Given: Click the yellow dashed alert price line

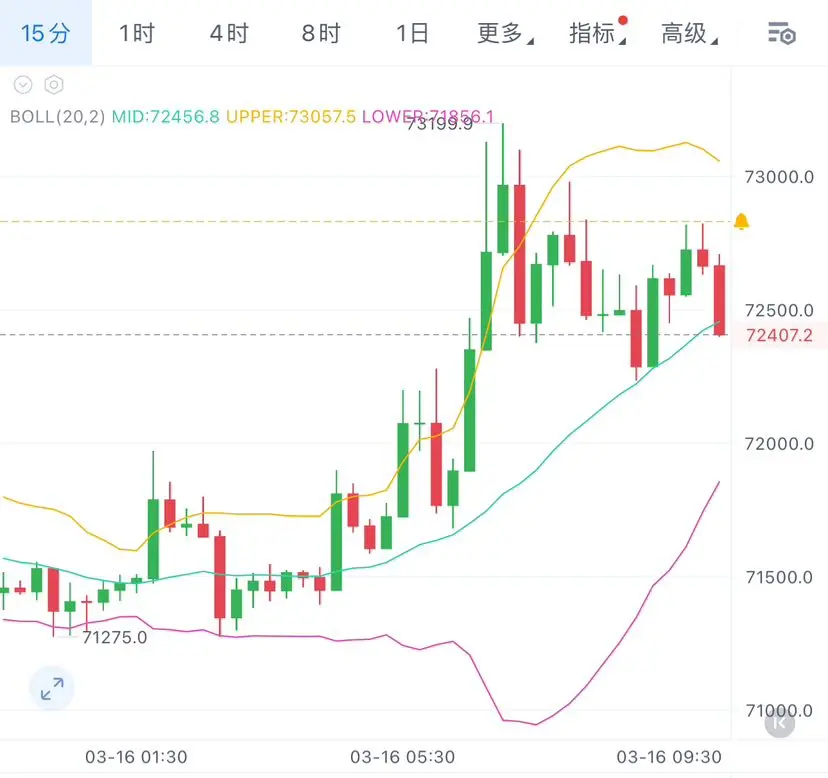Looking at the screenshot, I should tap(365, 221).
